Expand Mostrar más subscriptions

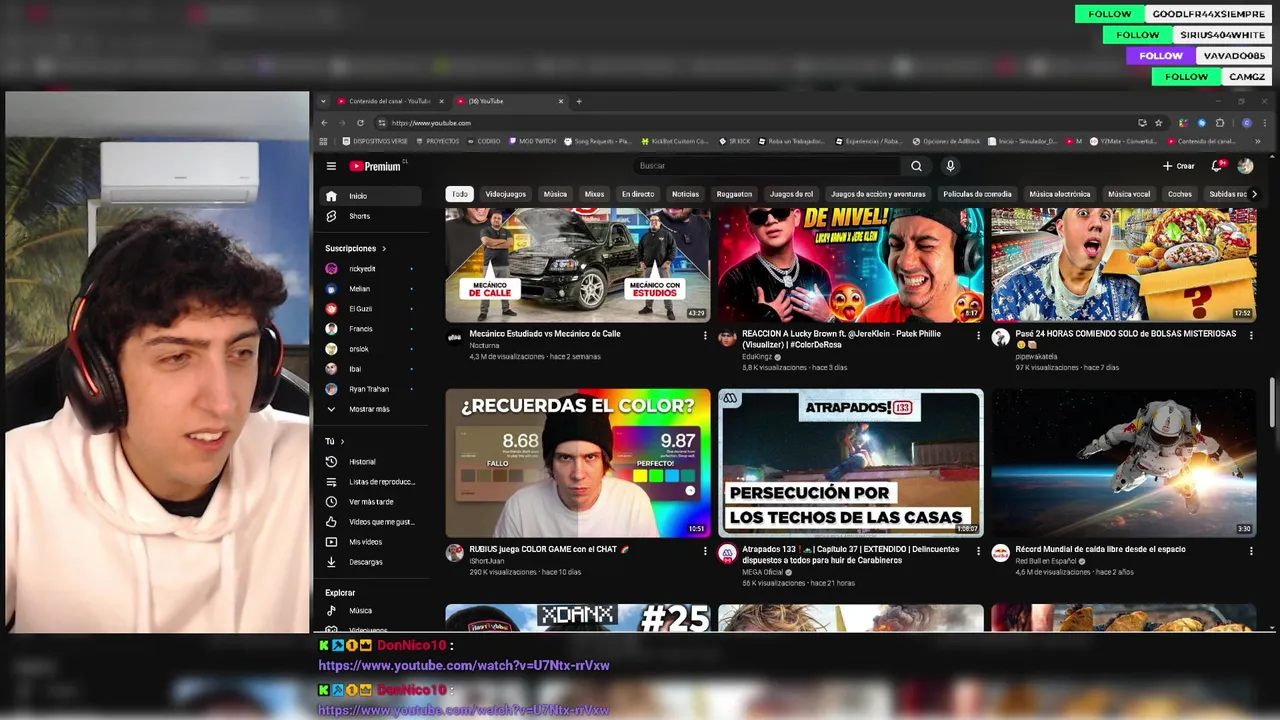pos(371,409)
